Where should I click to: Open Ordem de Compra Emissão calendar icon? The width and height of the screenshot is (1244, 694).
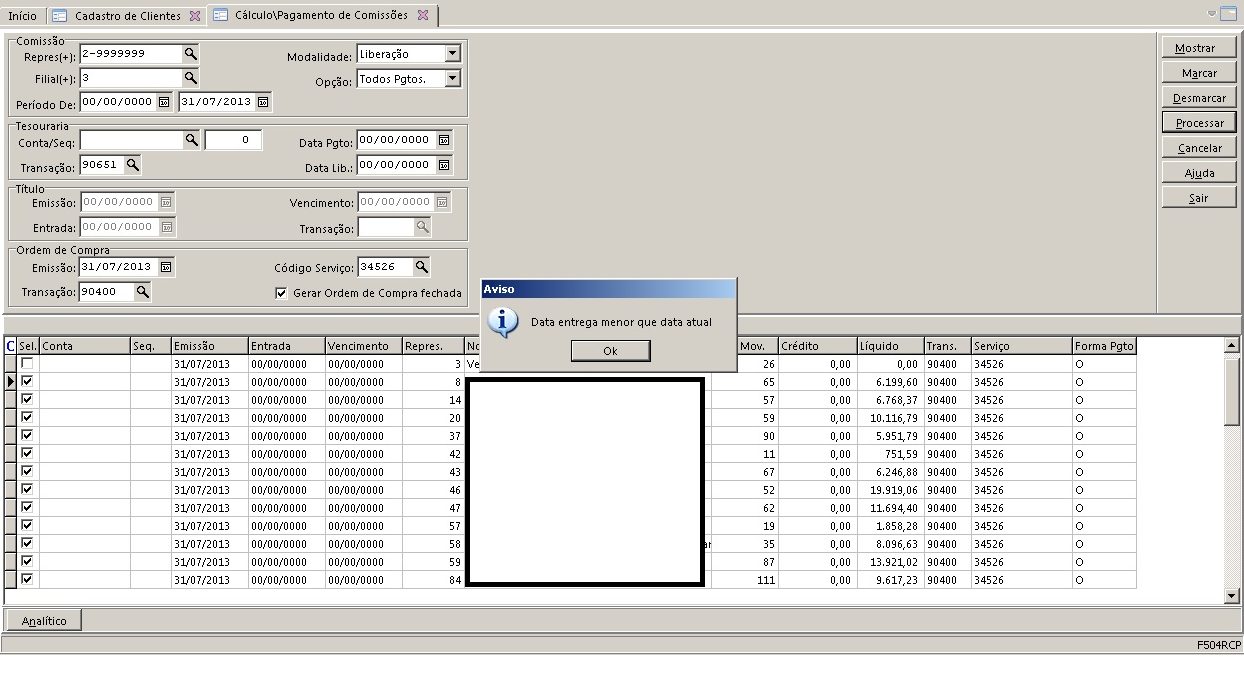166,267
